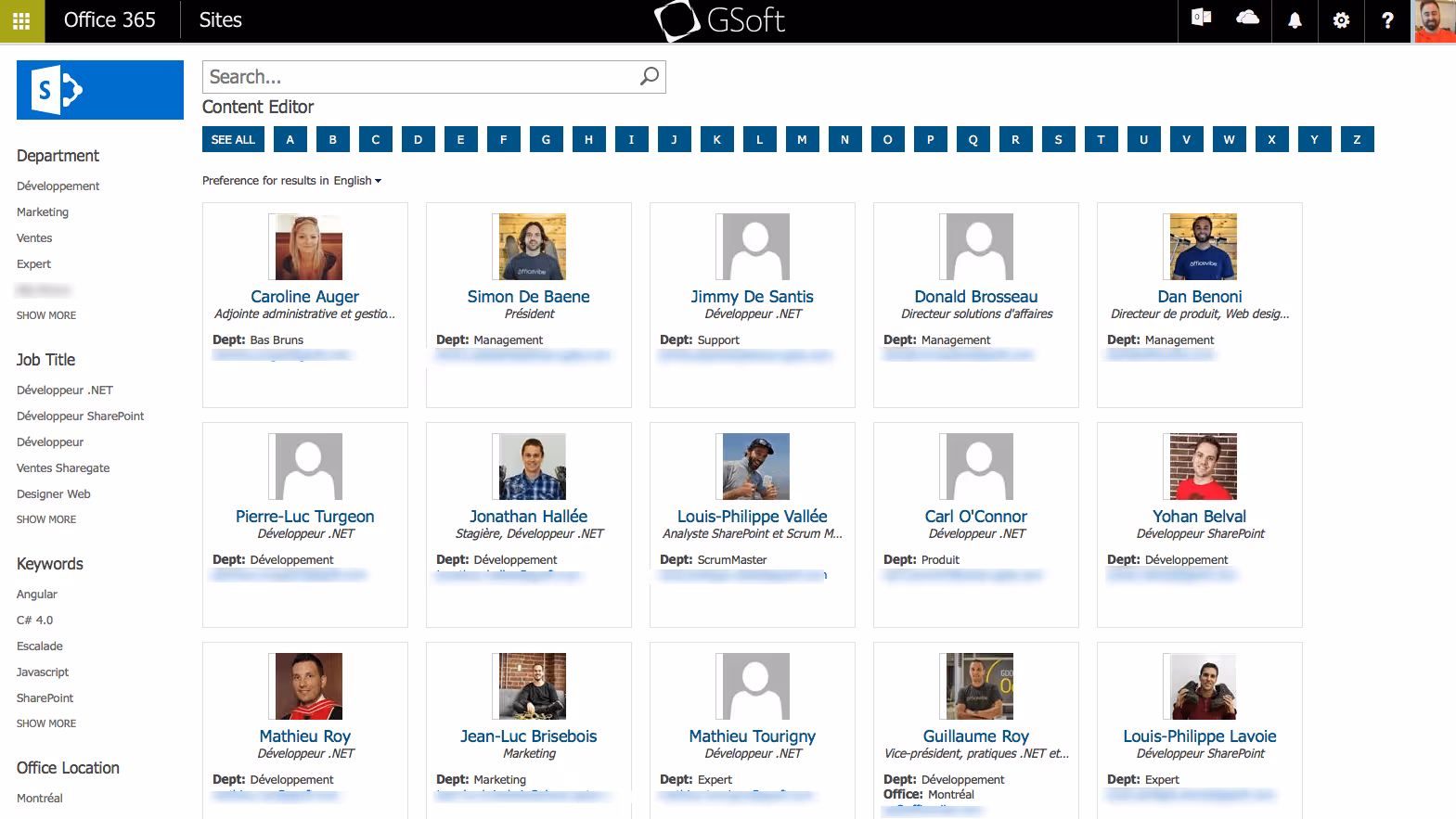
Task: Open Jimmy De Santis's profile name link
Action: point(753,297)
